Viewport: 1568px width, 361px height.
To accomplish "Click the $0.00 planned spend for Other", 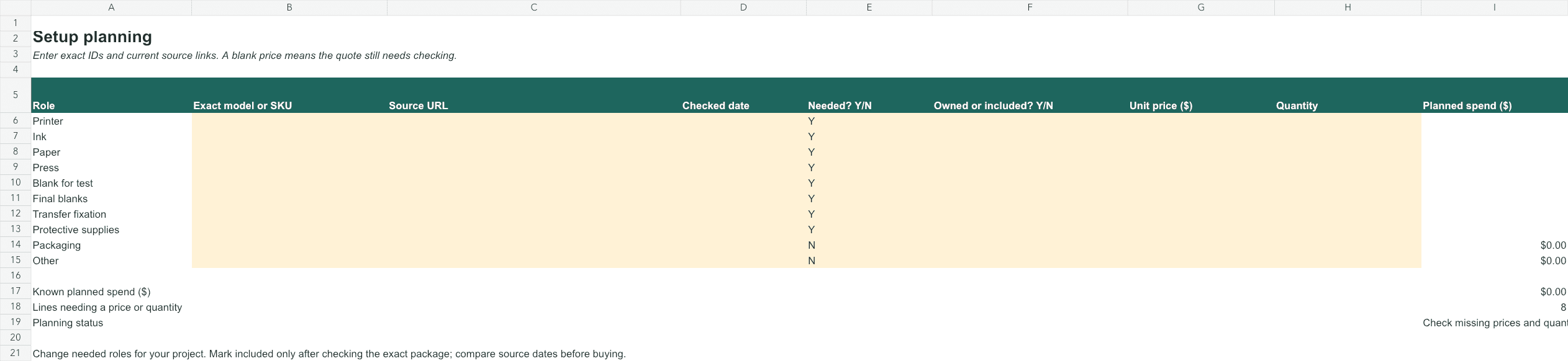I will (1553, 261).
